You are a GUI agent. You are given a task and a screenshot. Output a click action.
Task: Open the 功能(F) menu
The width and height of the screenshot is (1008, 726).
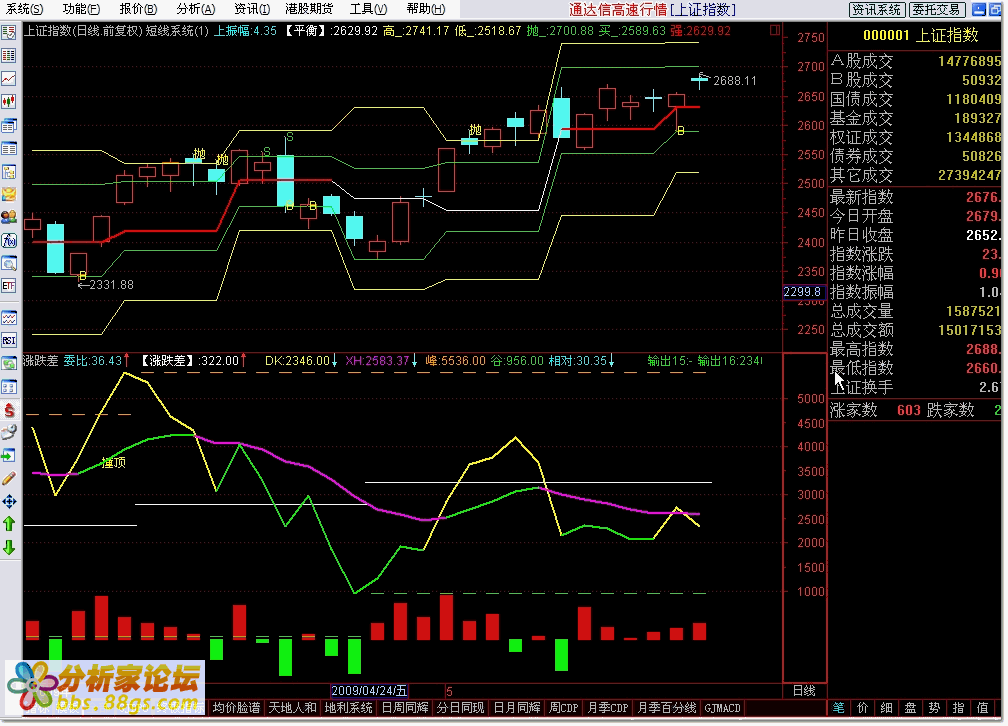81,9
